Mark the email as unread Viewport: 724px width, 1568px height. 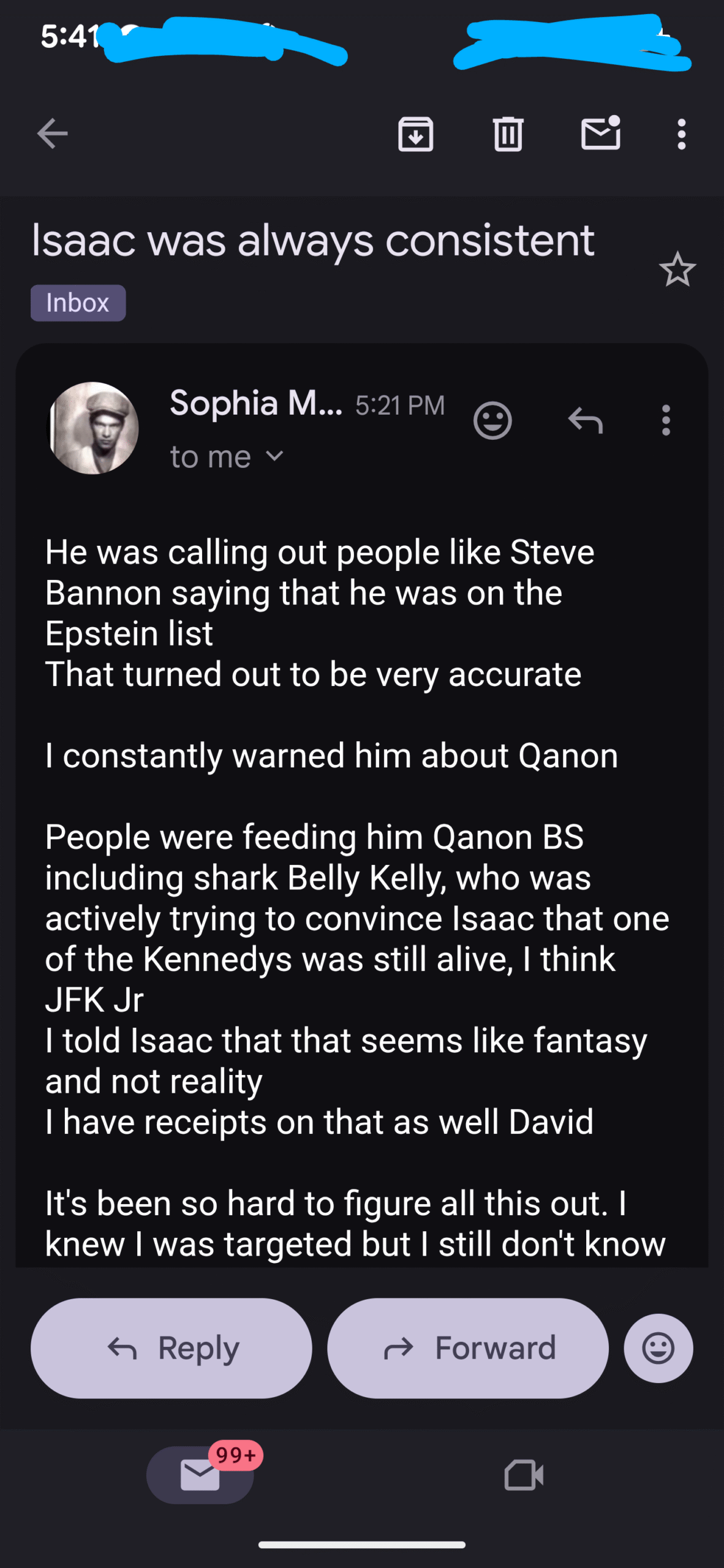pyautogui.click(x=600, y=134)
